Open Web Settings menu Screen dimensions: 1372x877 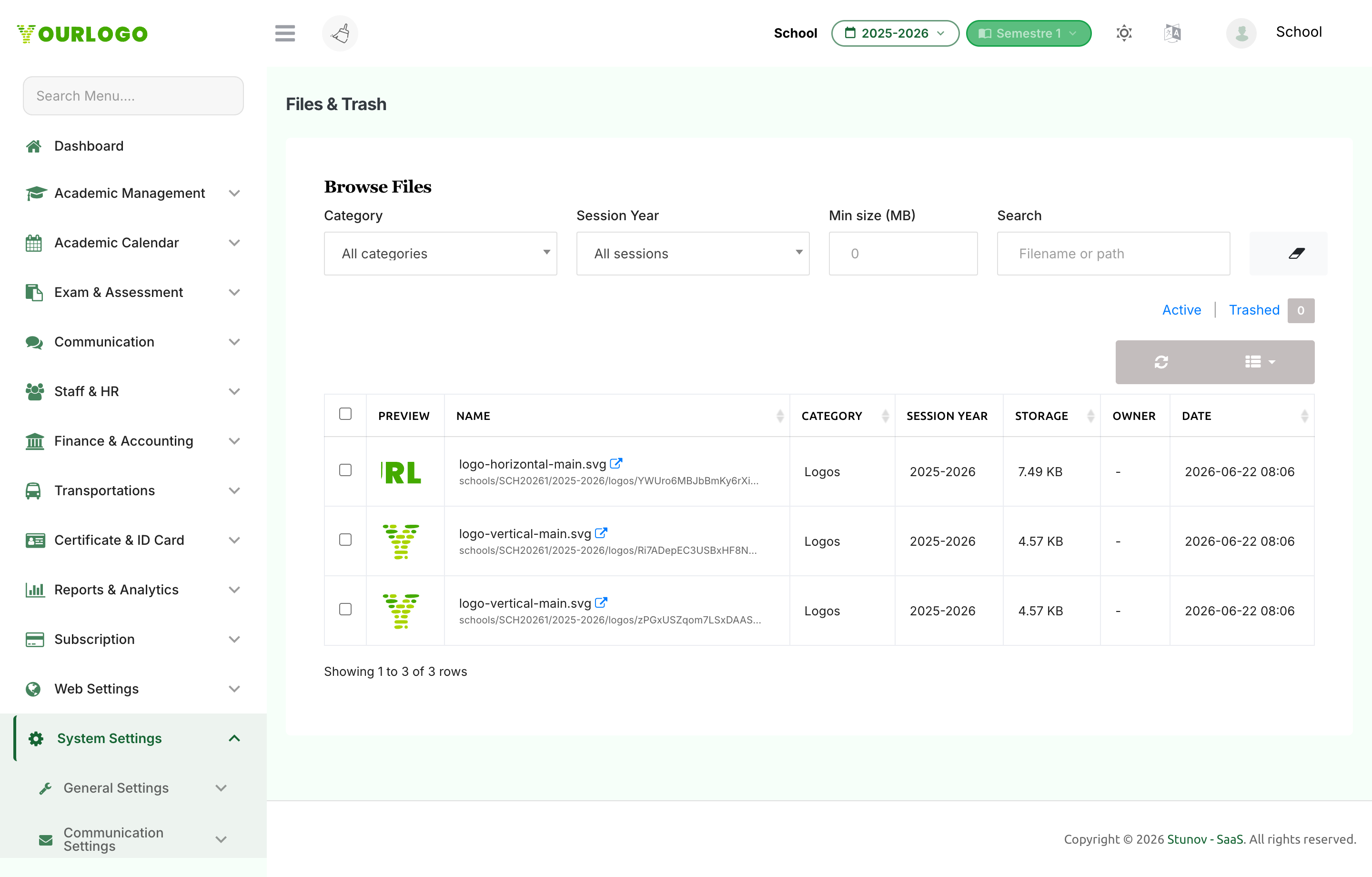133,689
